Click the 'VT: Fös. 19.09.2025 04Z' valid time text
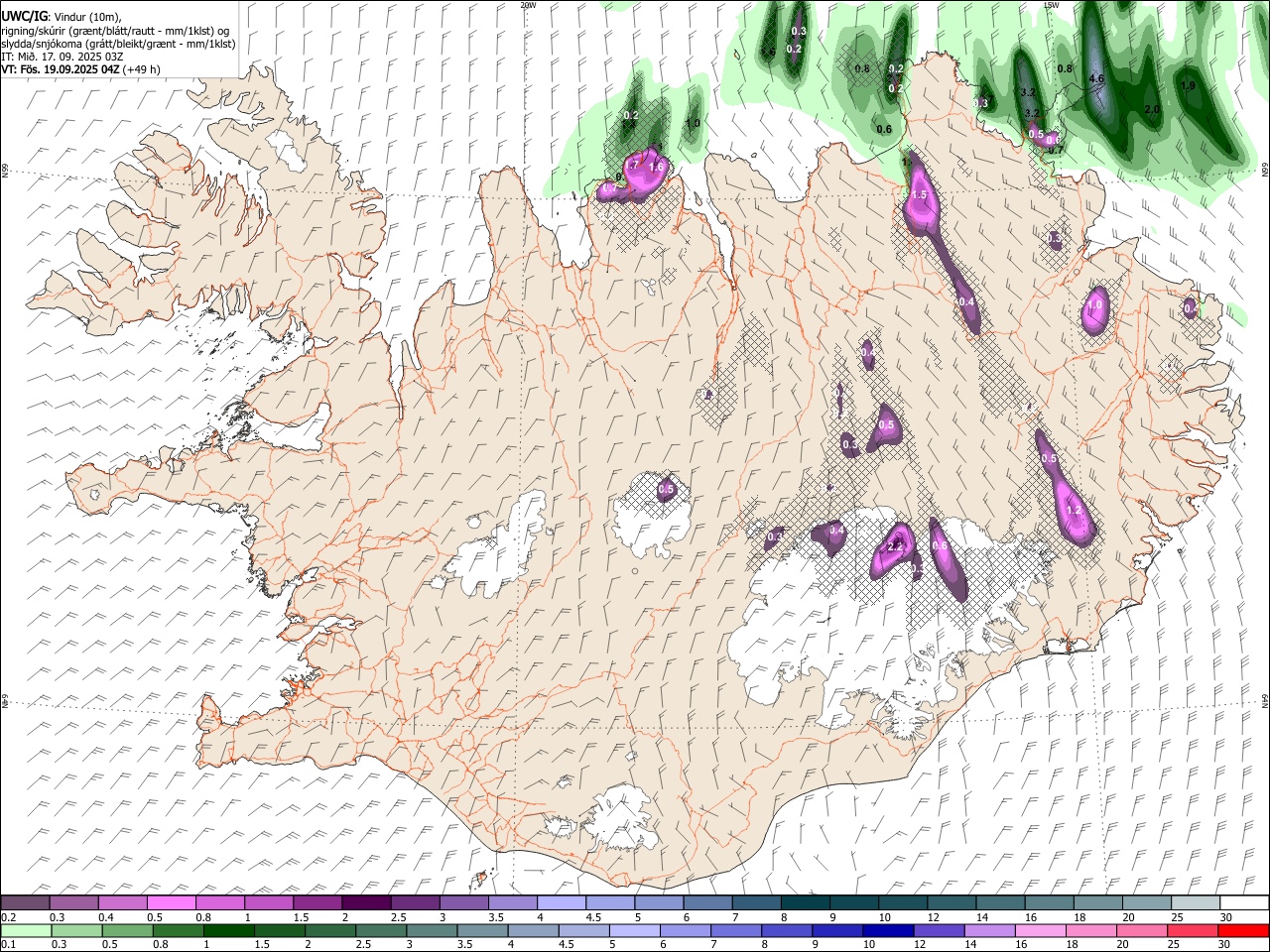Image resolution: width=1270 pixels, height=952 pixels. click(x=62, y=69)
